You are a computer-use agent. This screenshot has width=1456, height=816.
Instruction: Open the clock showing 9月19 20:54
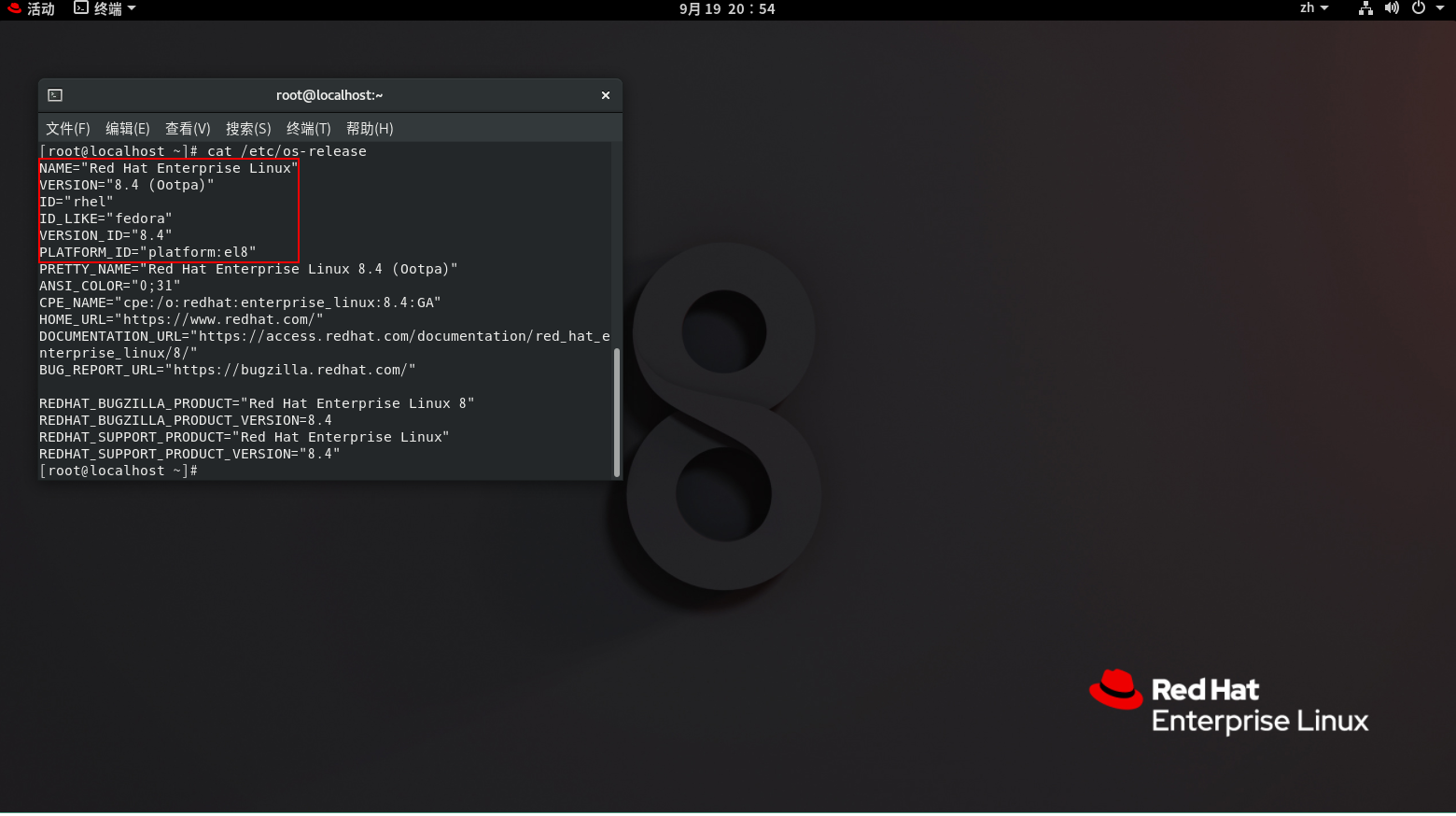pyautogui.click(x=727, y=8)
